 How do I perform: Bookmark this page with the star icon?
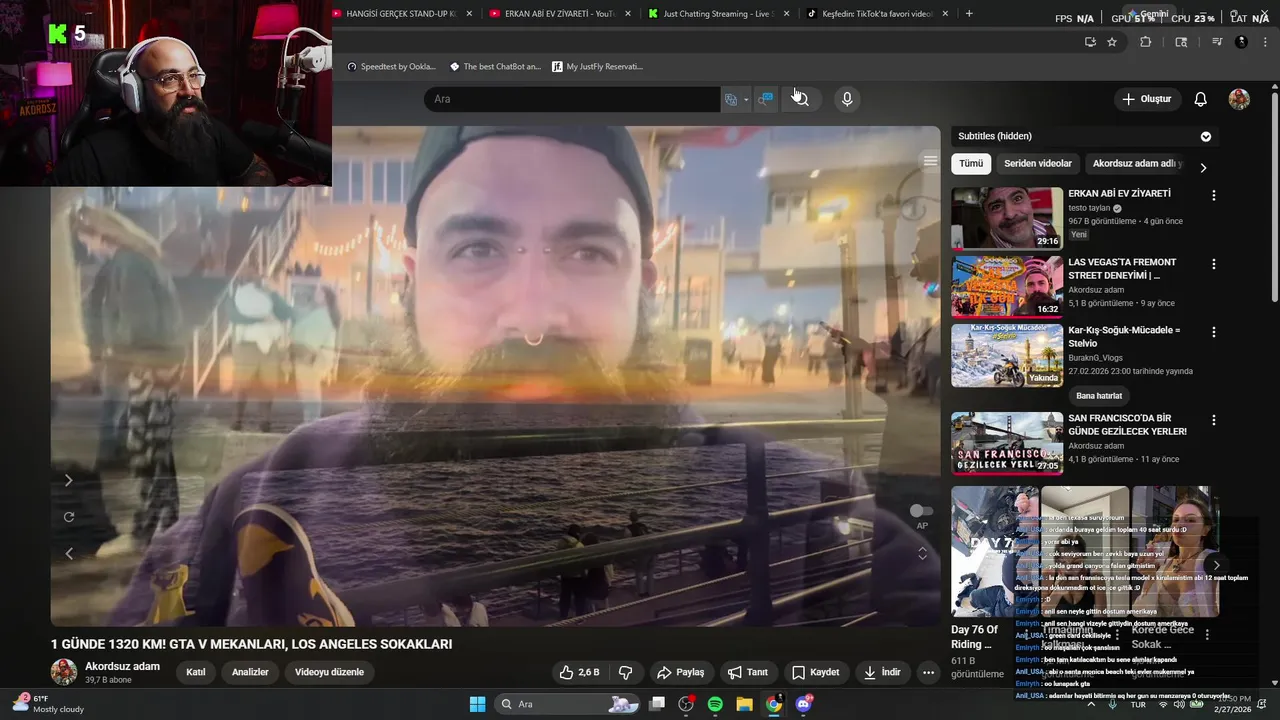(1112, 42)
